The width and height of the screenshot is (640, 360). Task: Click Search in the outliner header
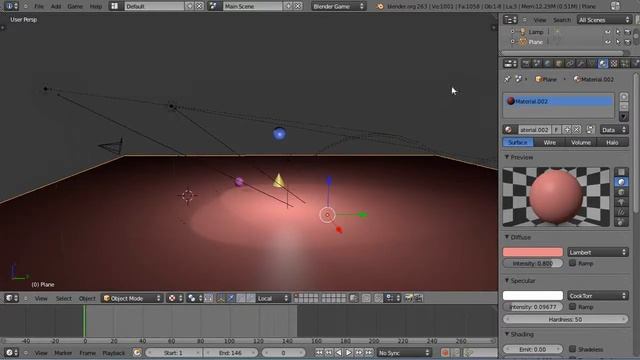562,20
